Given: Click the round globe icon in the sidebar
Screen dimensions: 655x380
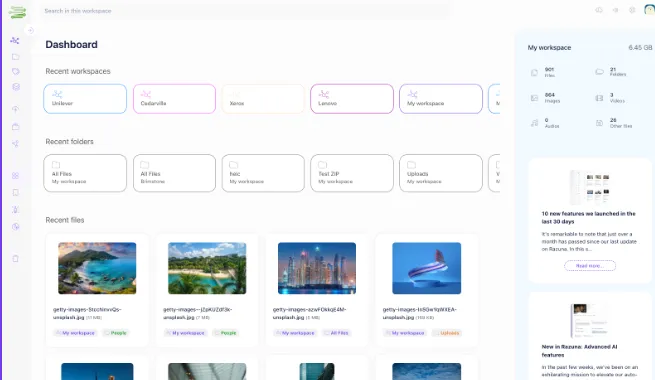Looking at the screenshot, I should point(15,227).
